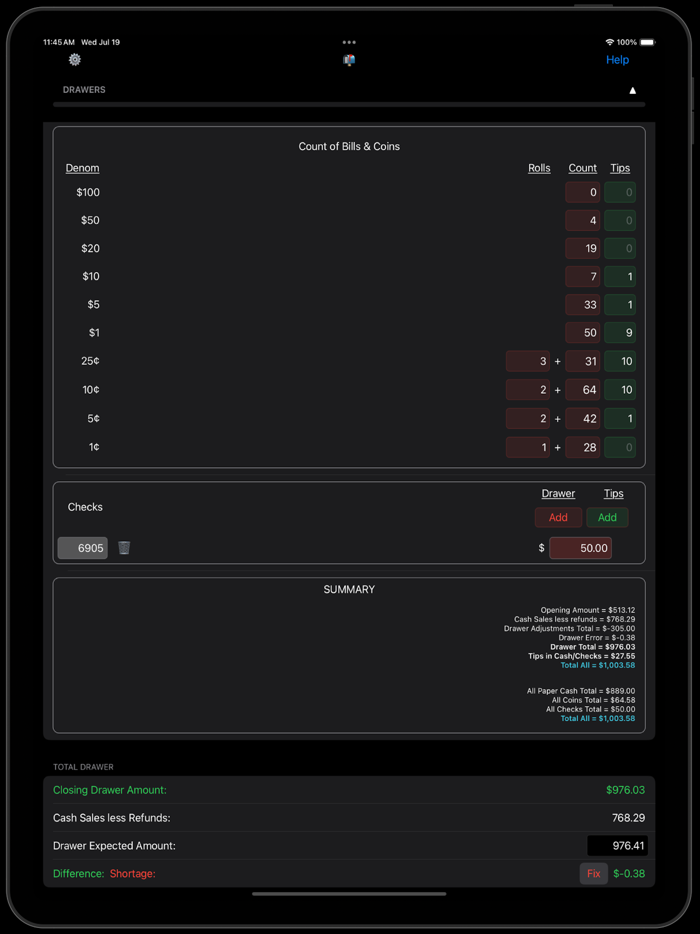
Task: Tap the DRAWERS section label
Action: [x=84, y=90]
